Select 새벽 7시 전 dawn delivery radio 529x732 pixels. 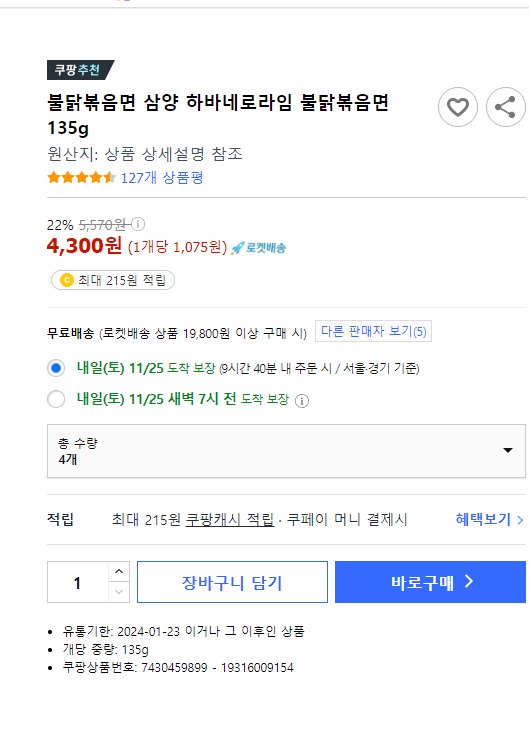click(56, 399)
